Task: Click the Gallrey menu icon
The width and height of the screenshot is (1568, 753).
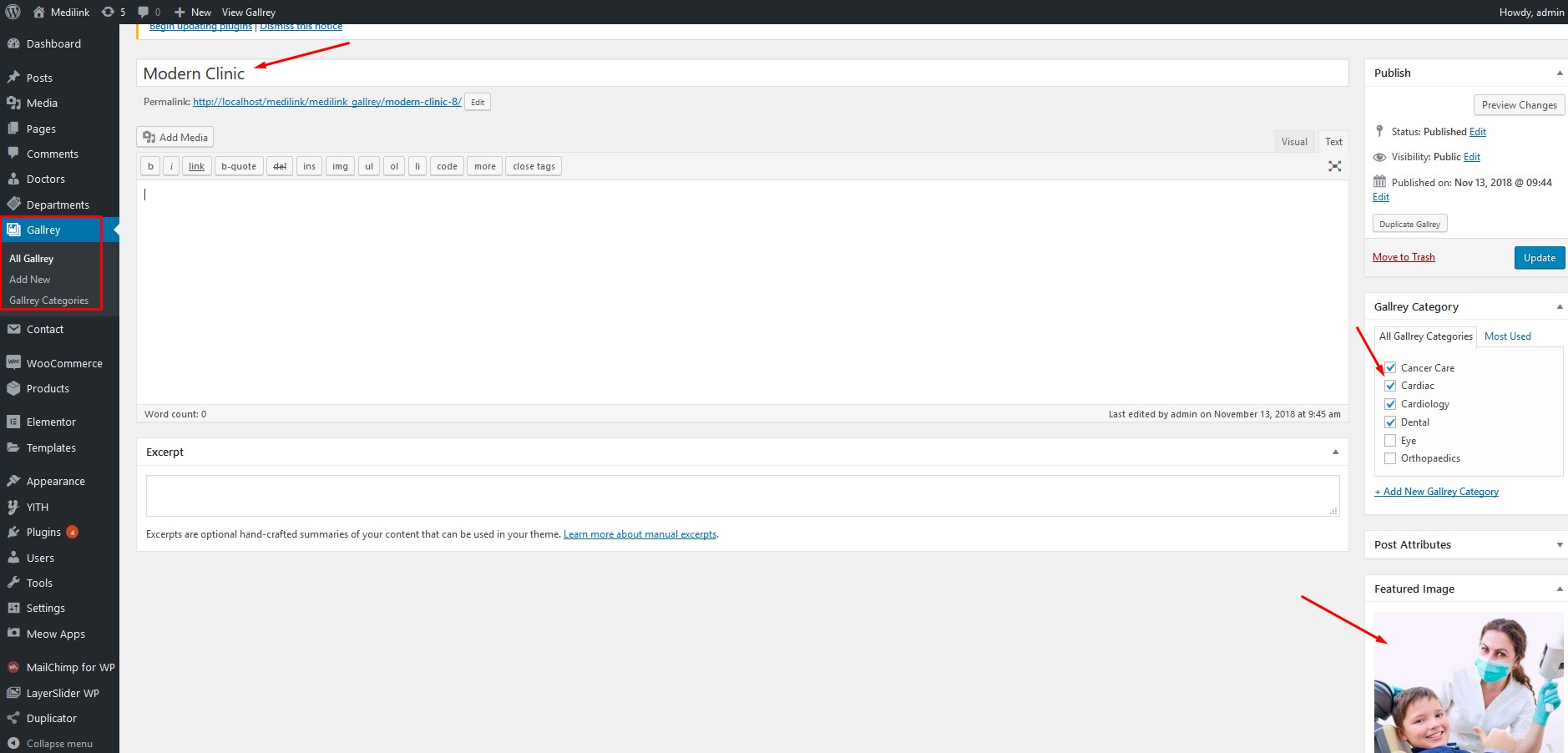Action: click(13, 230)
